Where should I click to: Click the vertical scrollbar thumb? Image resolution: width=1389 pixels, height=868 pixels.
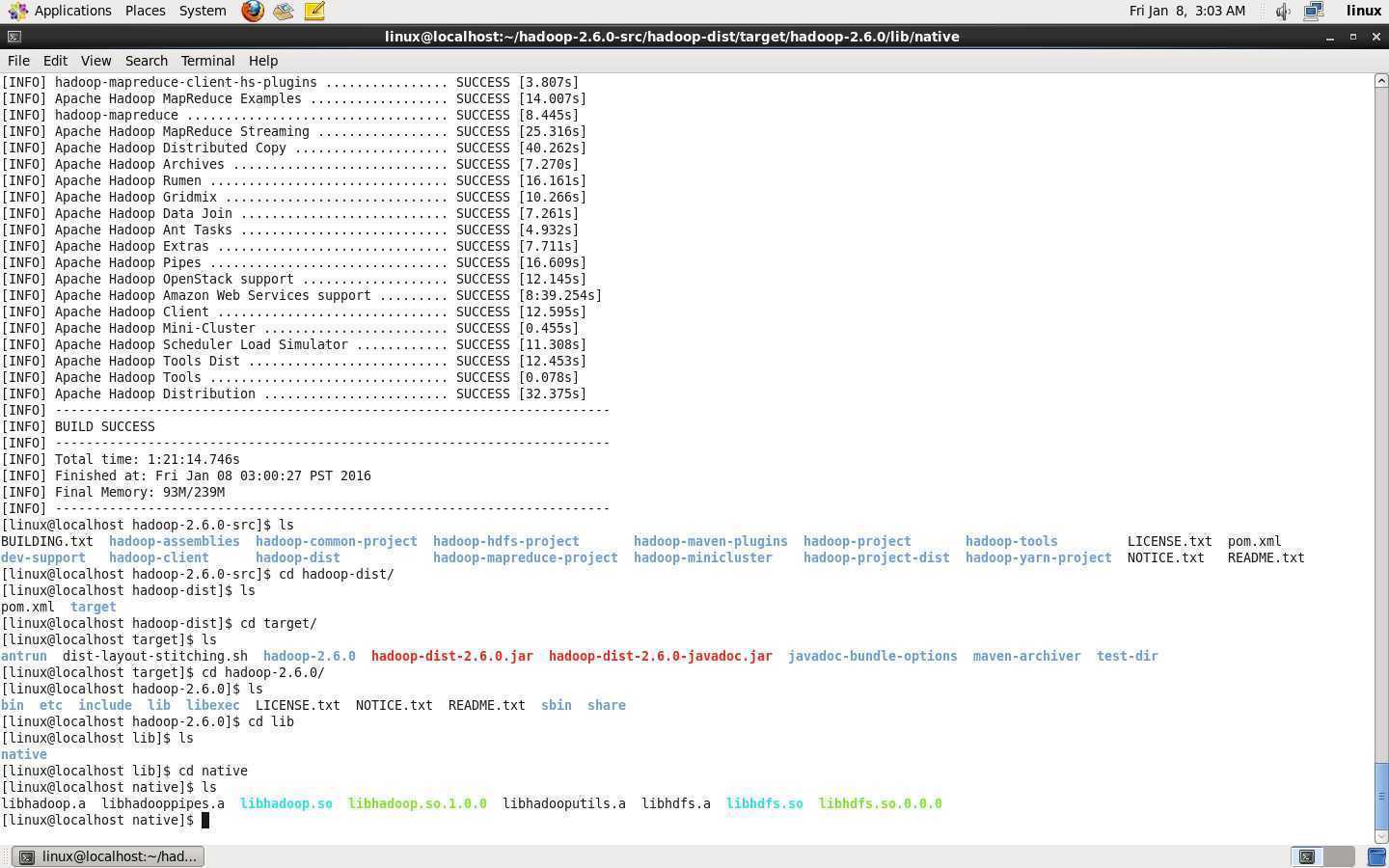click(1381, 795)
